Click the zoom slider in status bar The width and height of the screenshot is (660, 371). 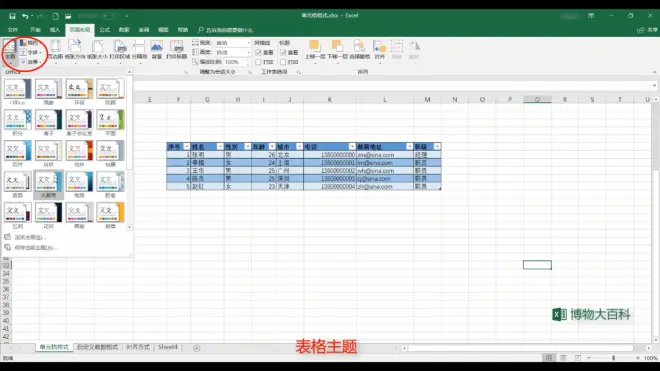pos(614,358)
